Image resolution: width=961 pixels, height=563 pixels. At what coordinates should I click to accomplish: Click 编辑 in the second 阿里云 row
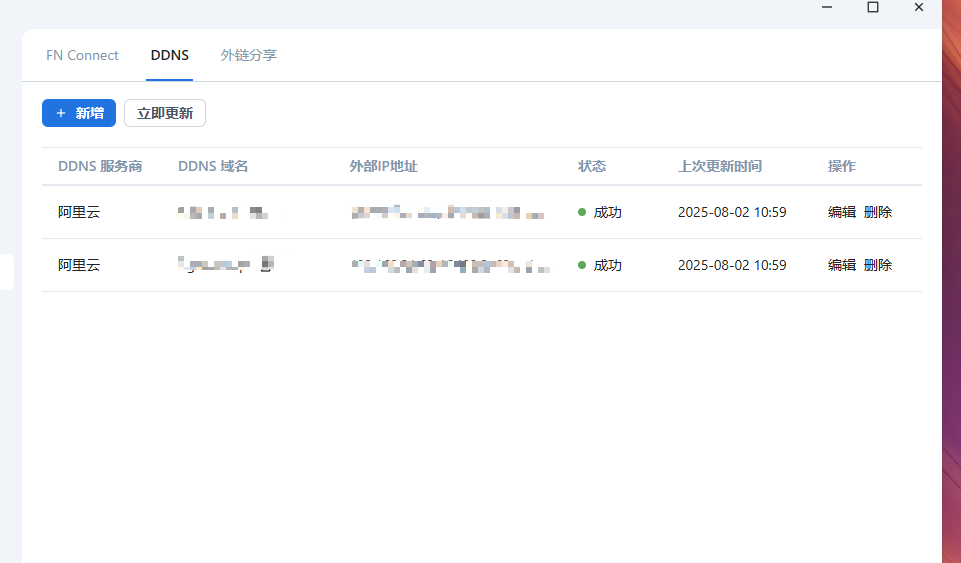click(841, 265)
